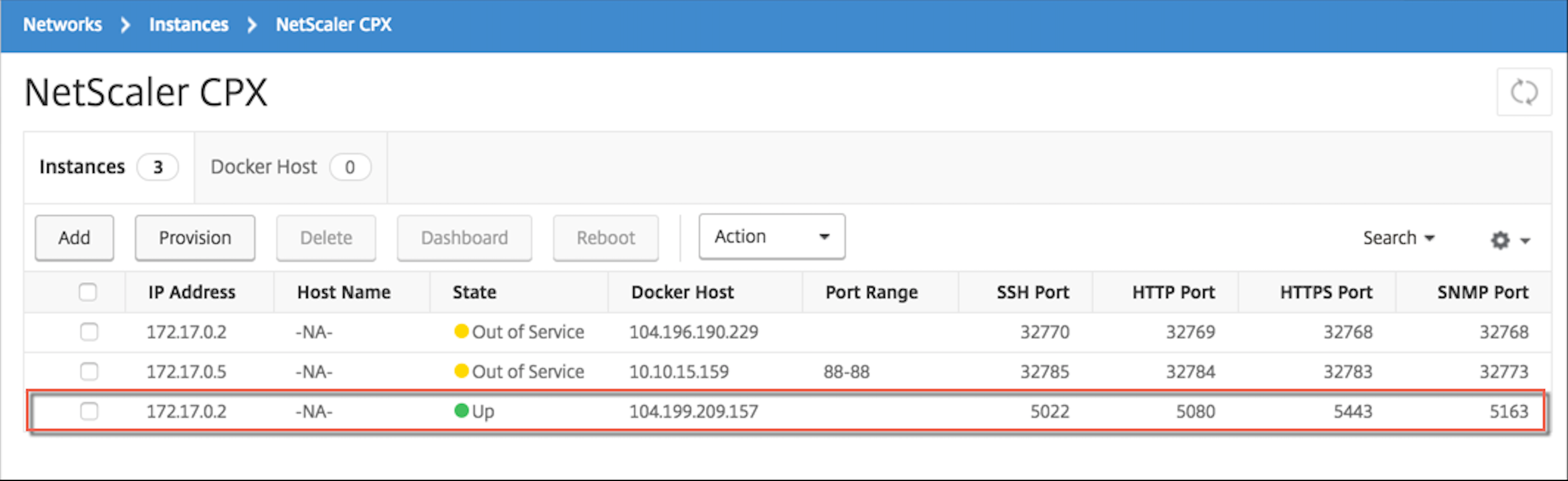This screenshot has height=481, width=1568.
Task: Open the settings gear menu
Action: (x=1510, y=240)
